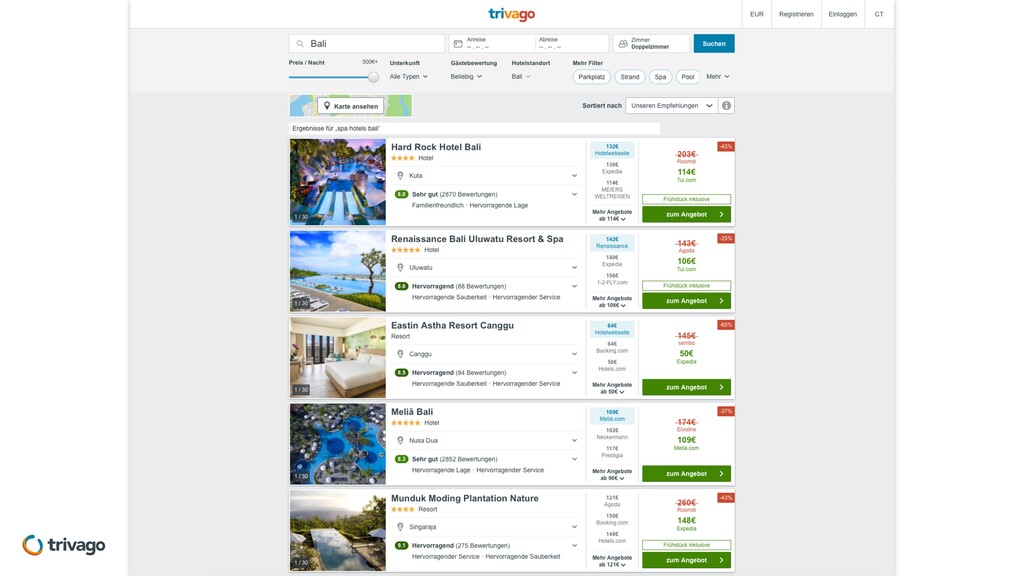Select the 142€ Renaissance offer
The width and height of the screenshot is (1024, 576).
tap(612, 243)
